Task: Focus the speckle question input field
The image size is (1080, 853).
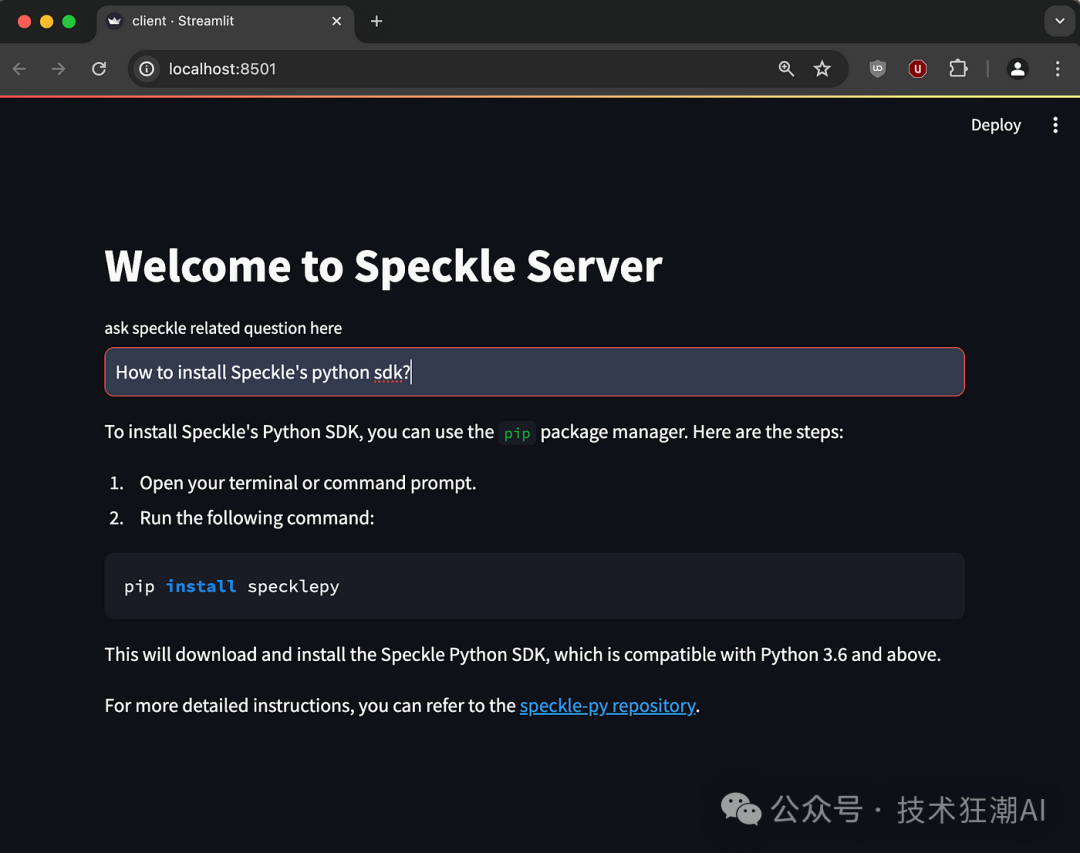Action: (534, 371)
